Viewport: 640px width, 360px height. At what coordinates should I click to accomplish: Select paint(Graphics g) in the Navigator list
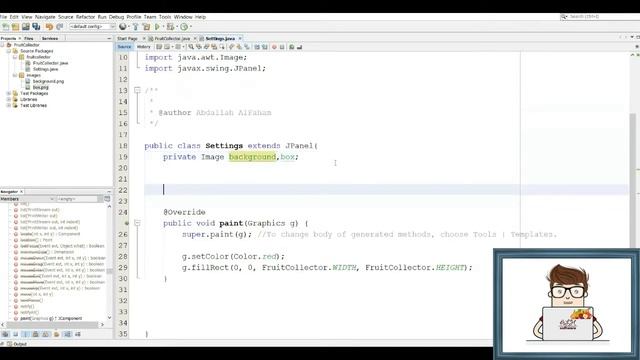(x=51, y=318)
